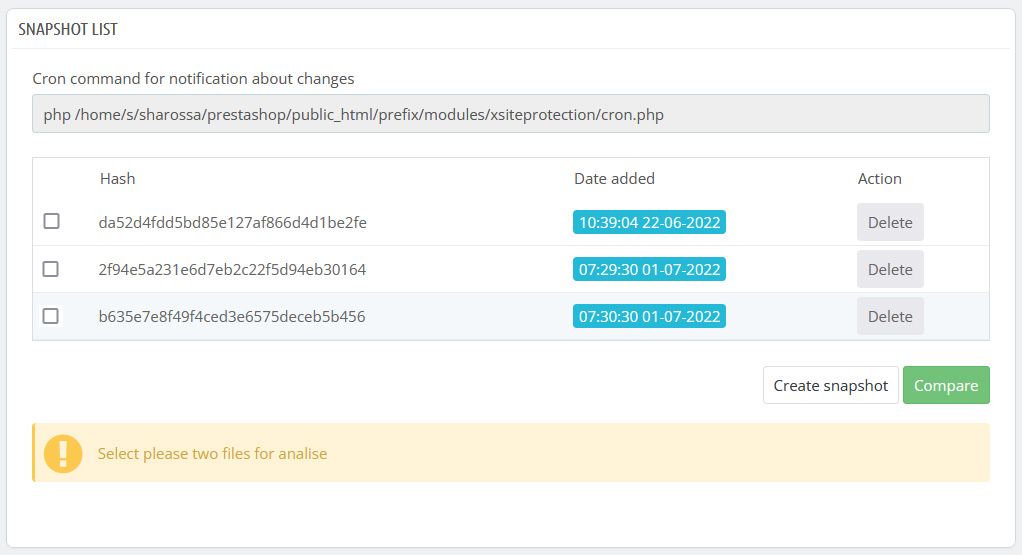
Task: Click the 10:39:04 22-06-2022 date badge
Action: click(x=649, y=222)
